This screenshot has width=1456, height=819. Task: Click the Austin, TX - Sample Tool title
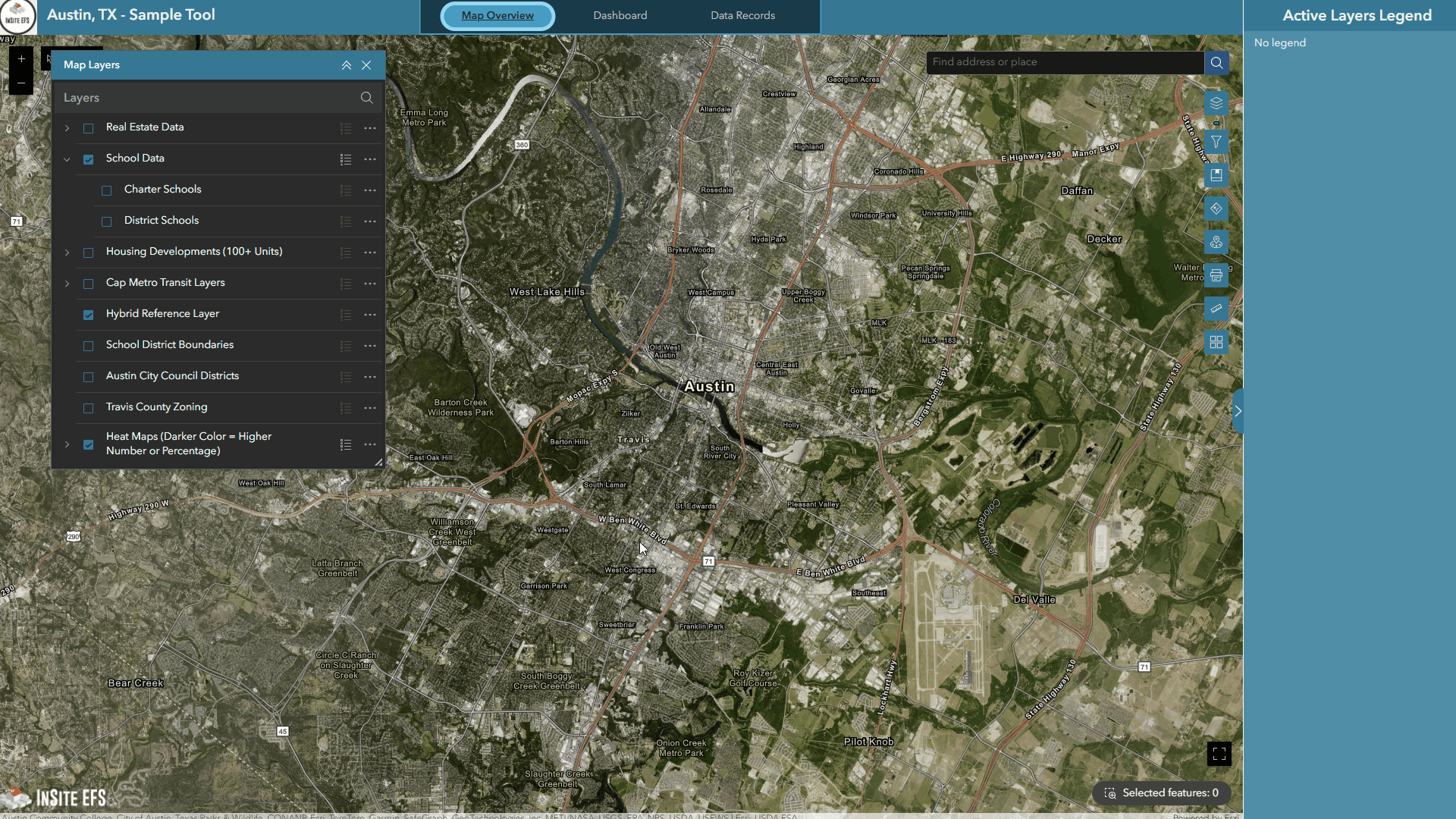pyautogui.click(x=131, y=15)
